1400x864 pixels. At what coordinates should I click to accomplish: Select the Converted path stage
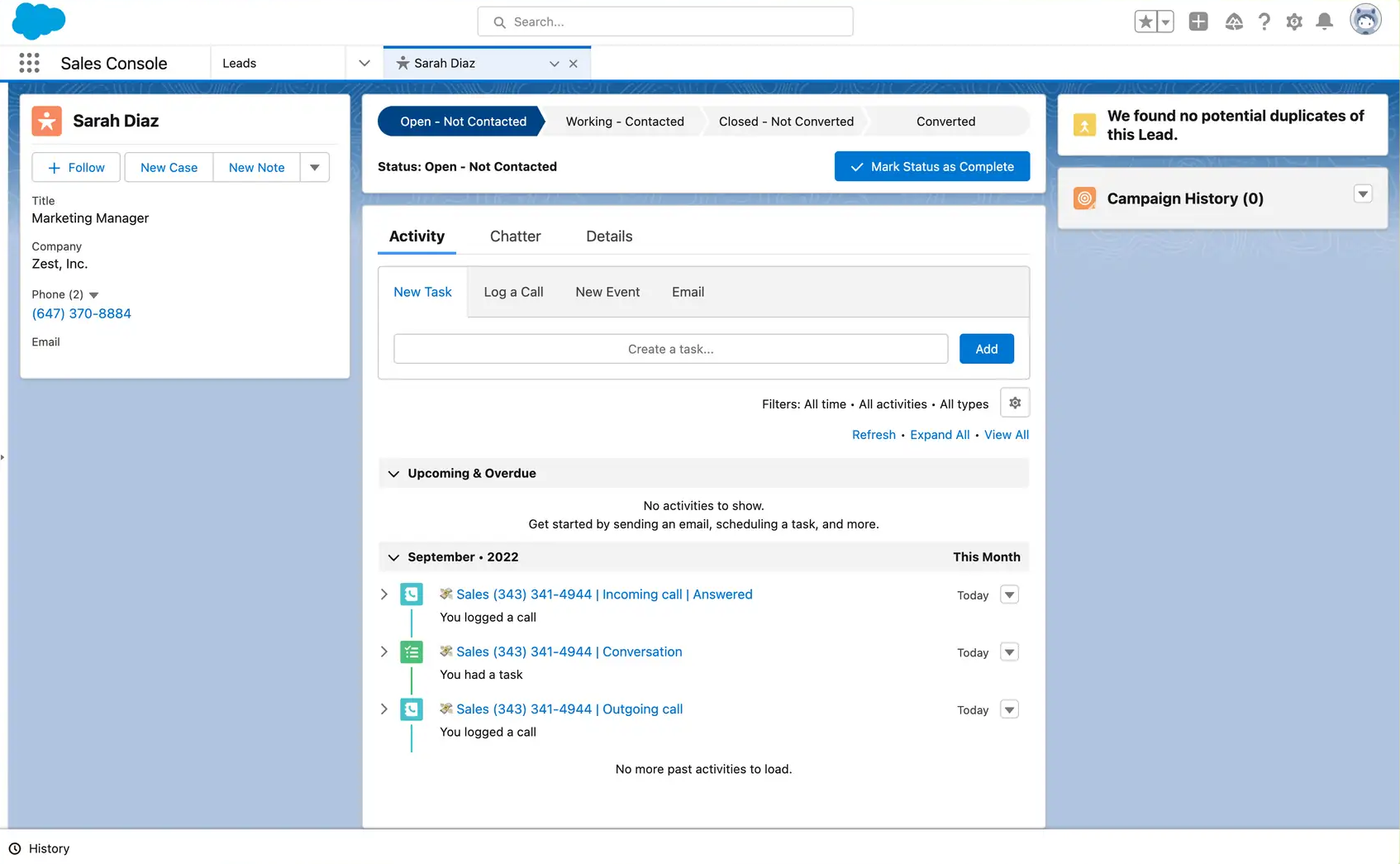[945, 122]
